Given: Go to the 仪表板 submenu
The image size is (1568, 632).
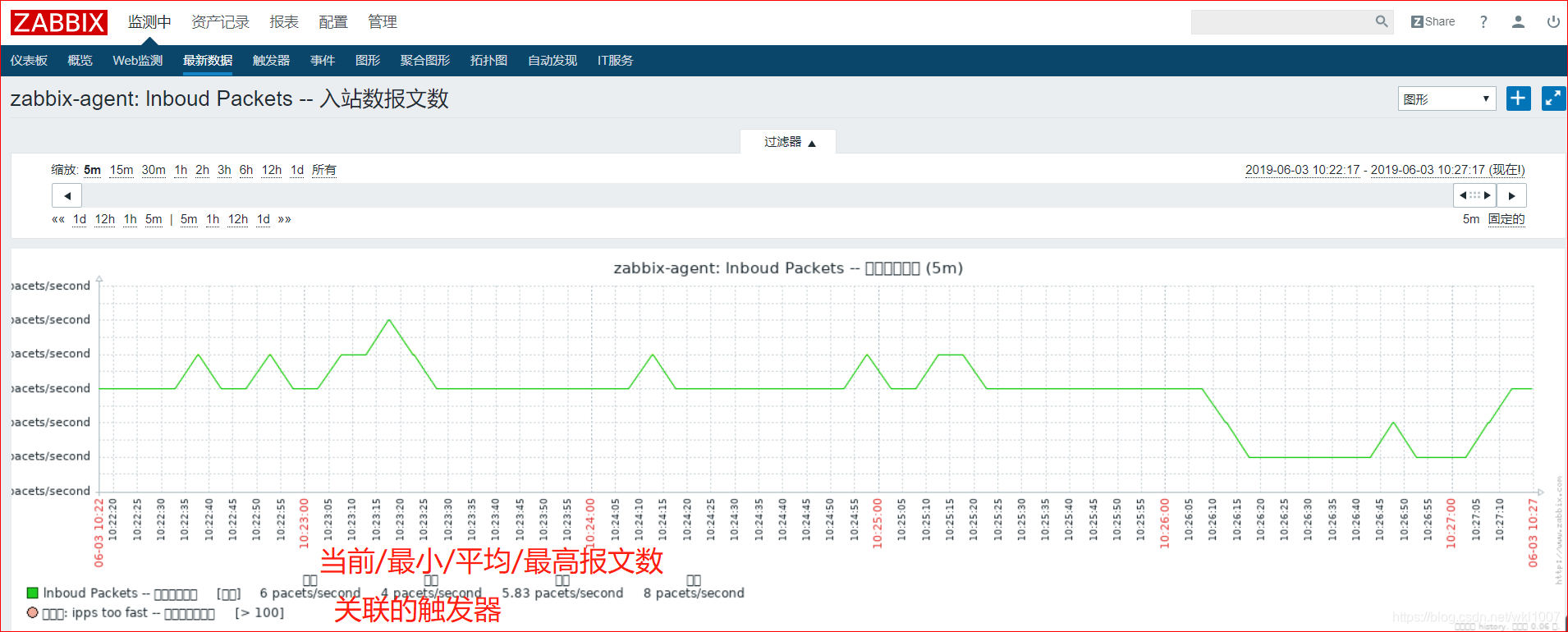Looking at the screenshot, I should tap(29, 61).
